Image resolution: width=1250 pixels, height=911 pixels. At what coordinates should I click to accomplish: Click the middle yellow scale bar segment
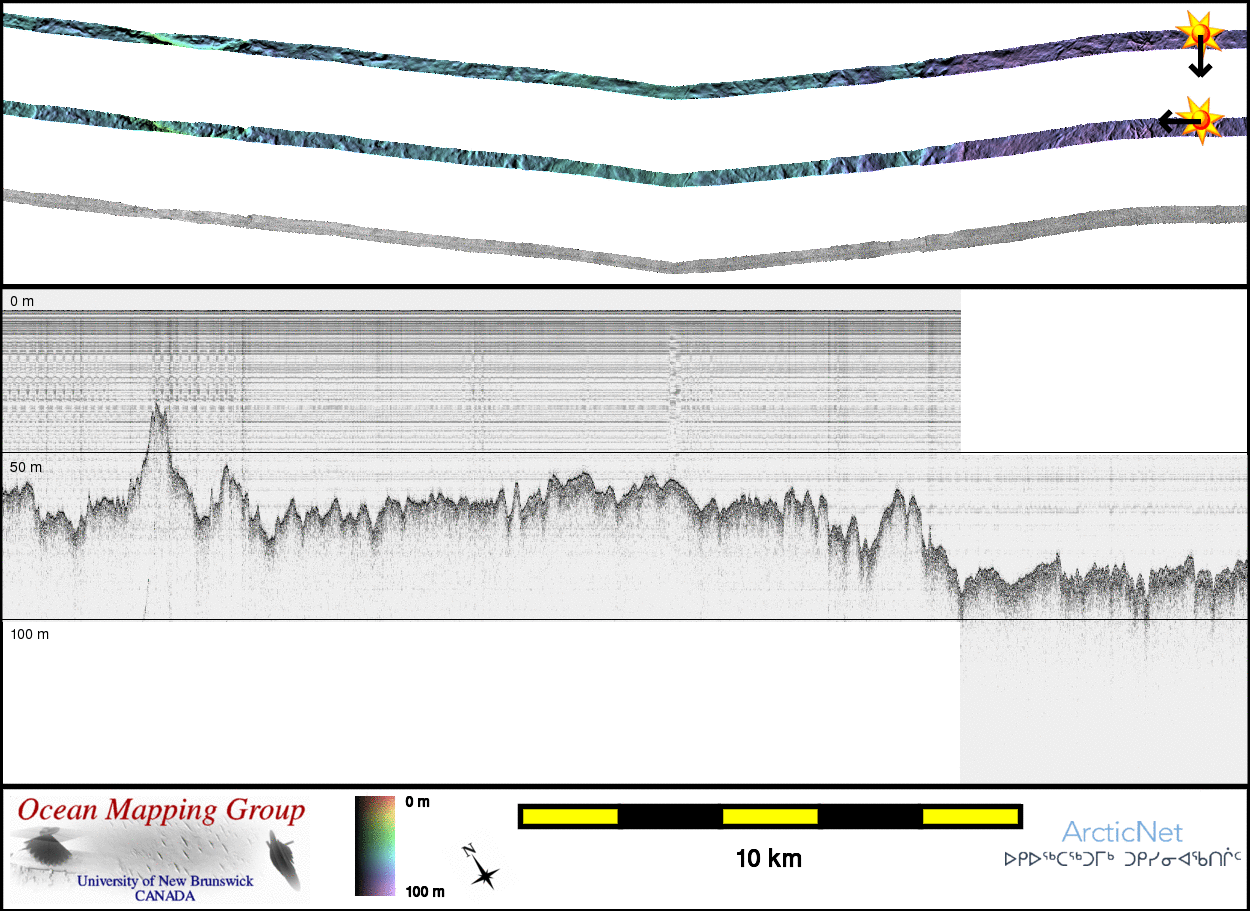click(x=770, y=817)
